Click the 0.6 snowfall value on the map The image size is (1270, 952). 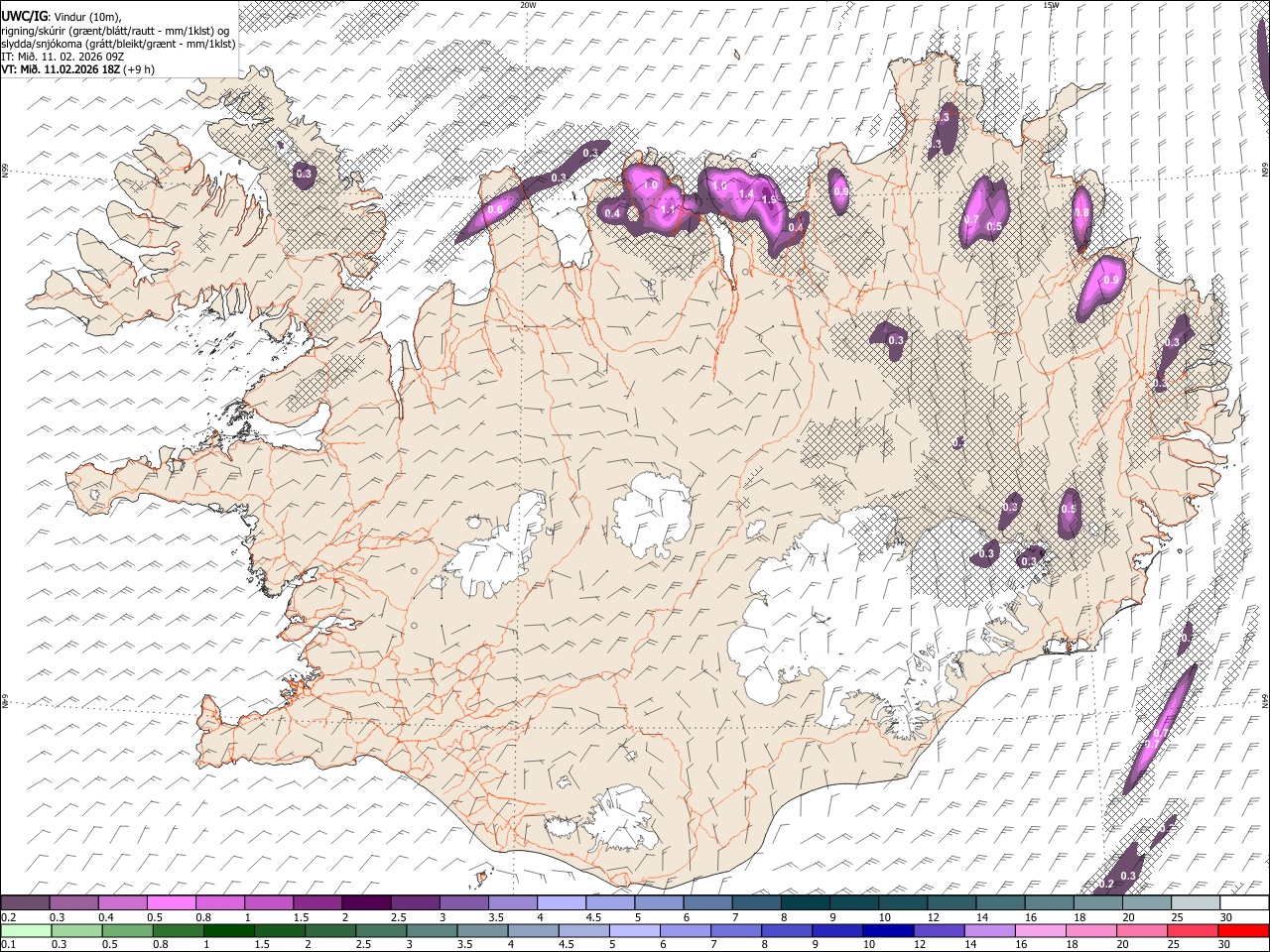(495, 209)
